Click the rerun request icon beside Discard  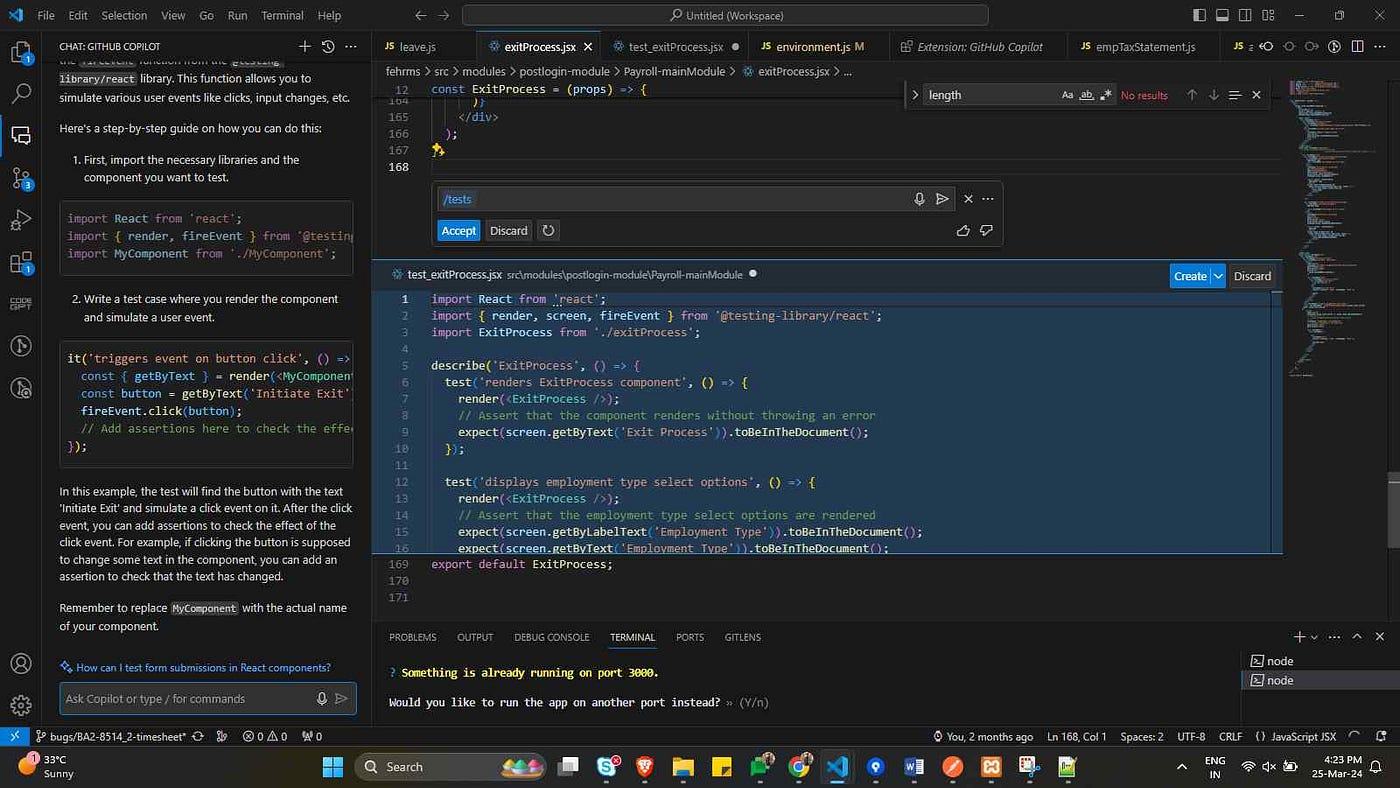click(x=548, y=231)
